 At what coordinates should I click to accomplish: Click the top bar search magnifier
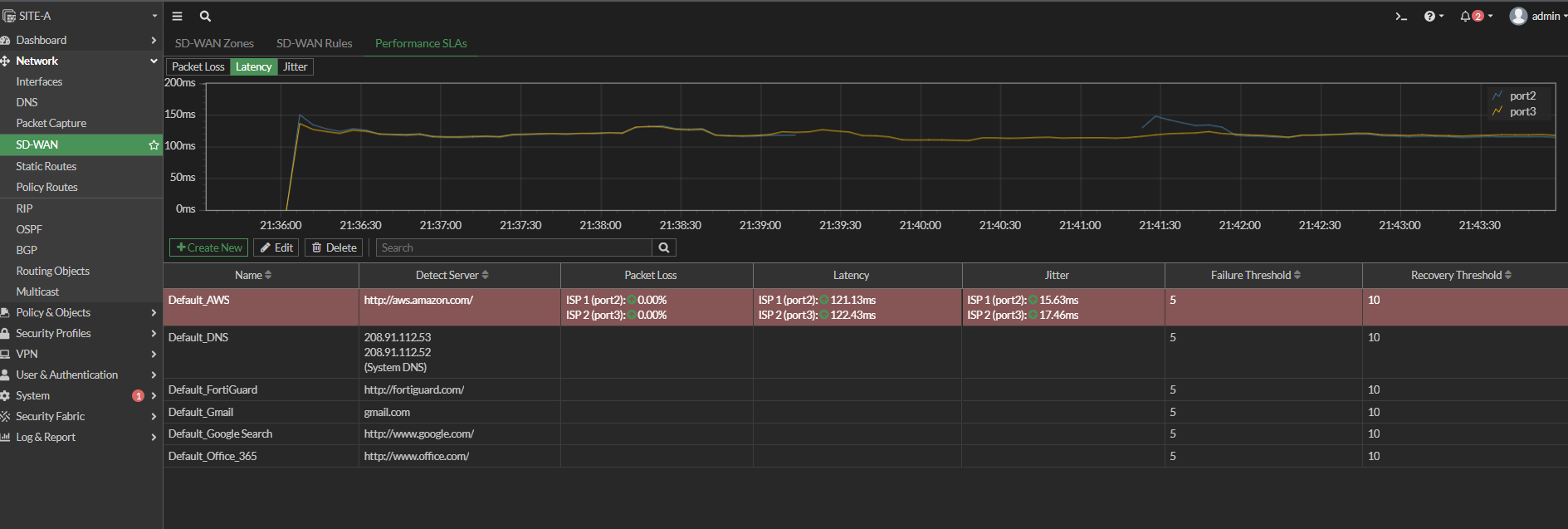pos(205,17)
